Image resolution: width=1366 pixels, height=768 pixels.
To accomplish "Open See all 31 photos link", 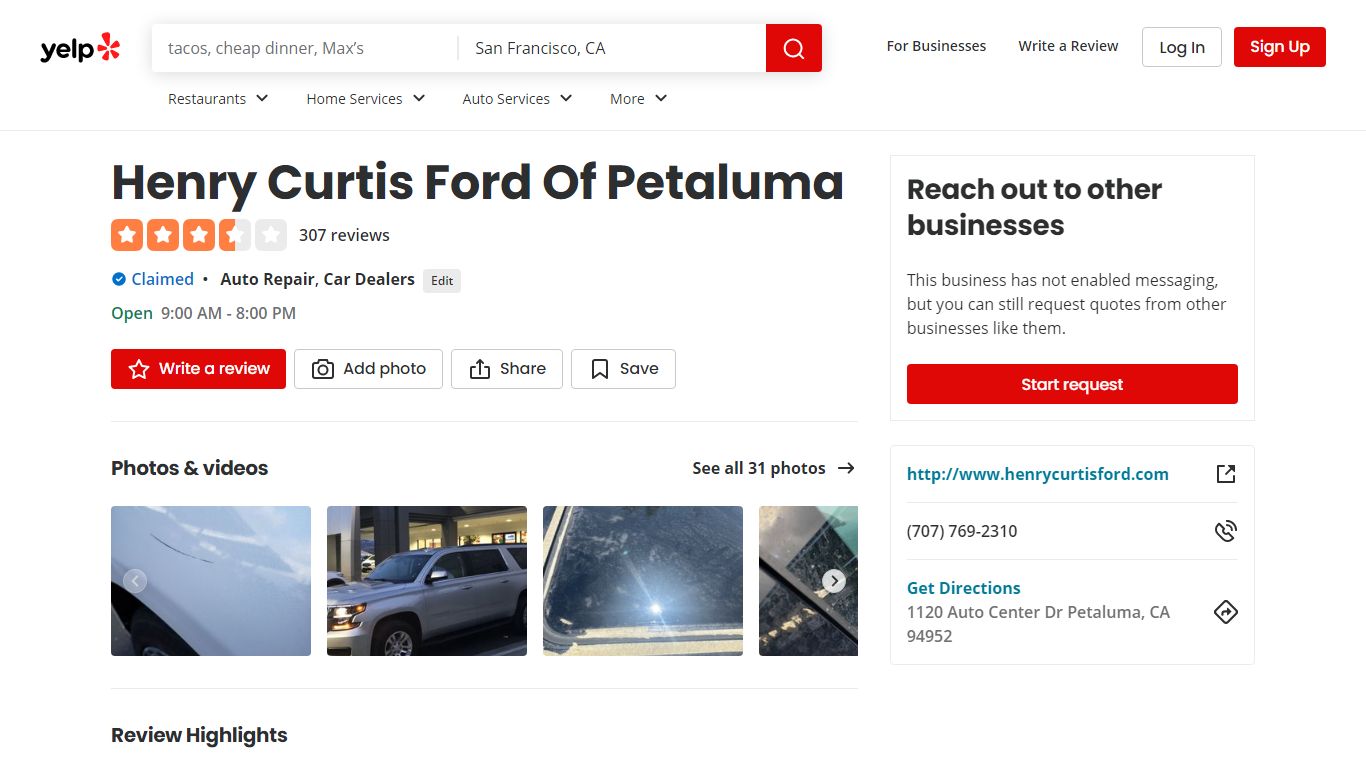I will coord(773,468).
